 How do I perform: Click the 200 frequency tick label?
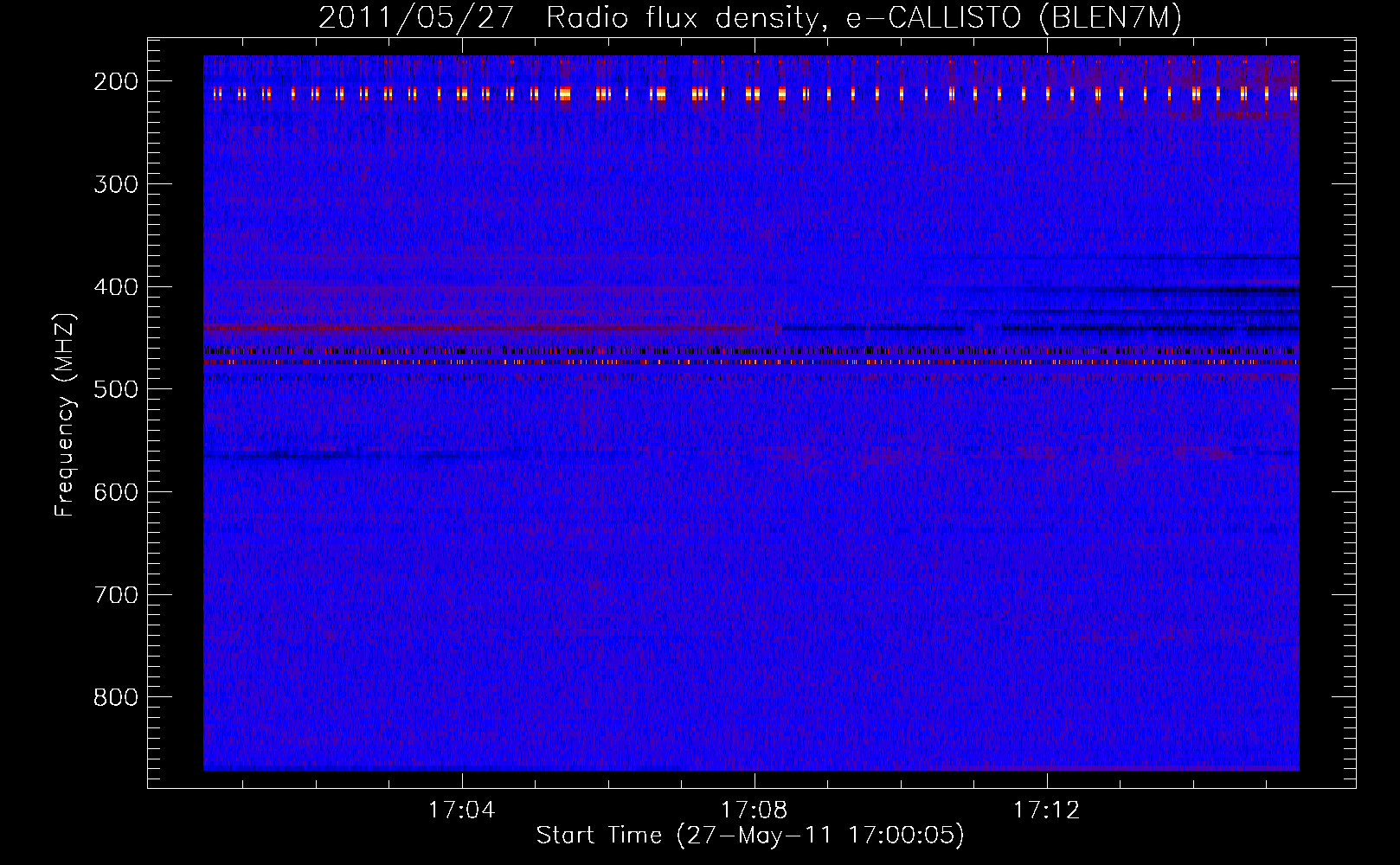click(116, 81)
